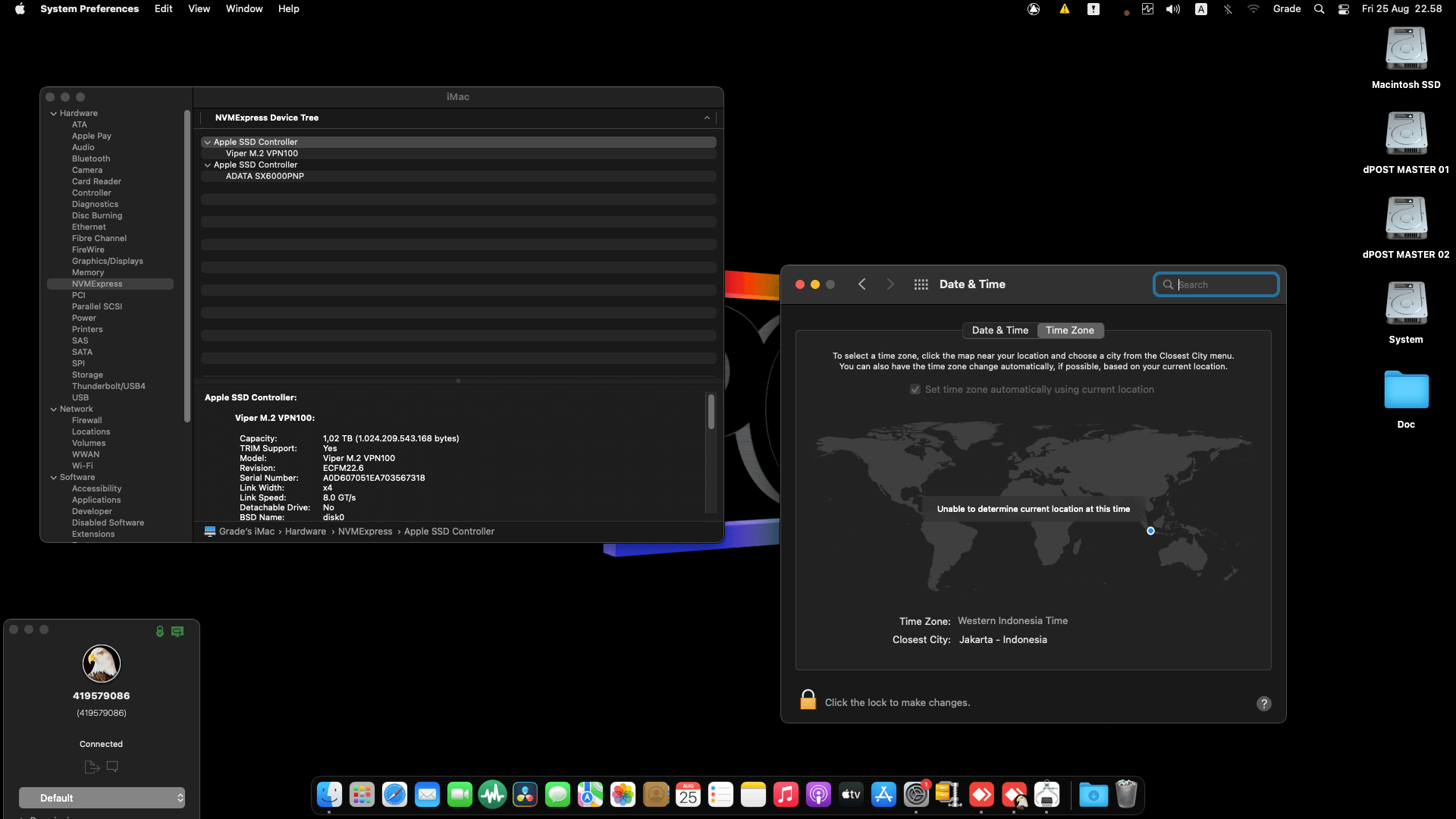
Task: Open System Information chip icon in the Dock
Action: 1046,795
